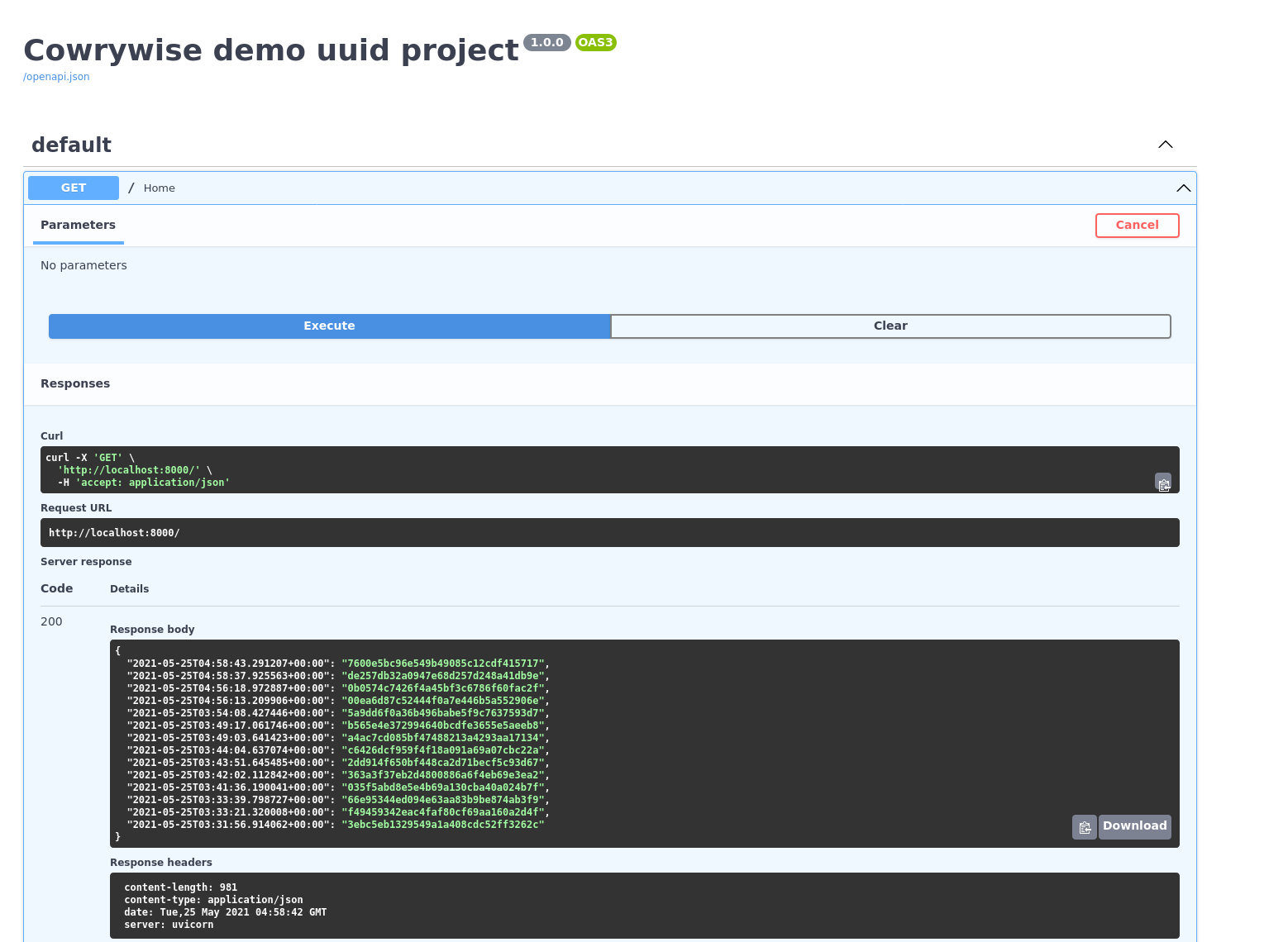Click the Responses section heading

75,383
